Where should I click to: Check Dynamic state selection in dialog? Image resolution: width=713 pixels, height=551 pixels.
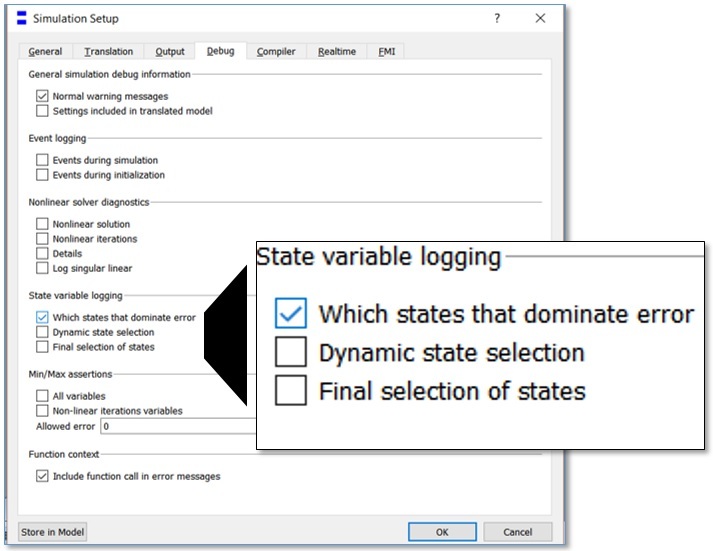pos(42,332)
